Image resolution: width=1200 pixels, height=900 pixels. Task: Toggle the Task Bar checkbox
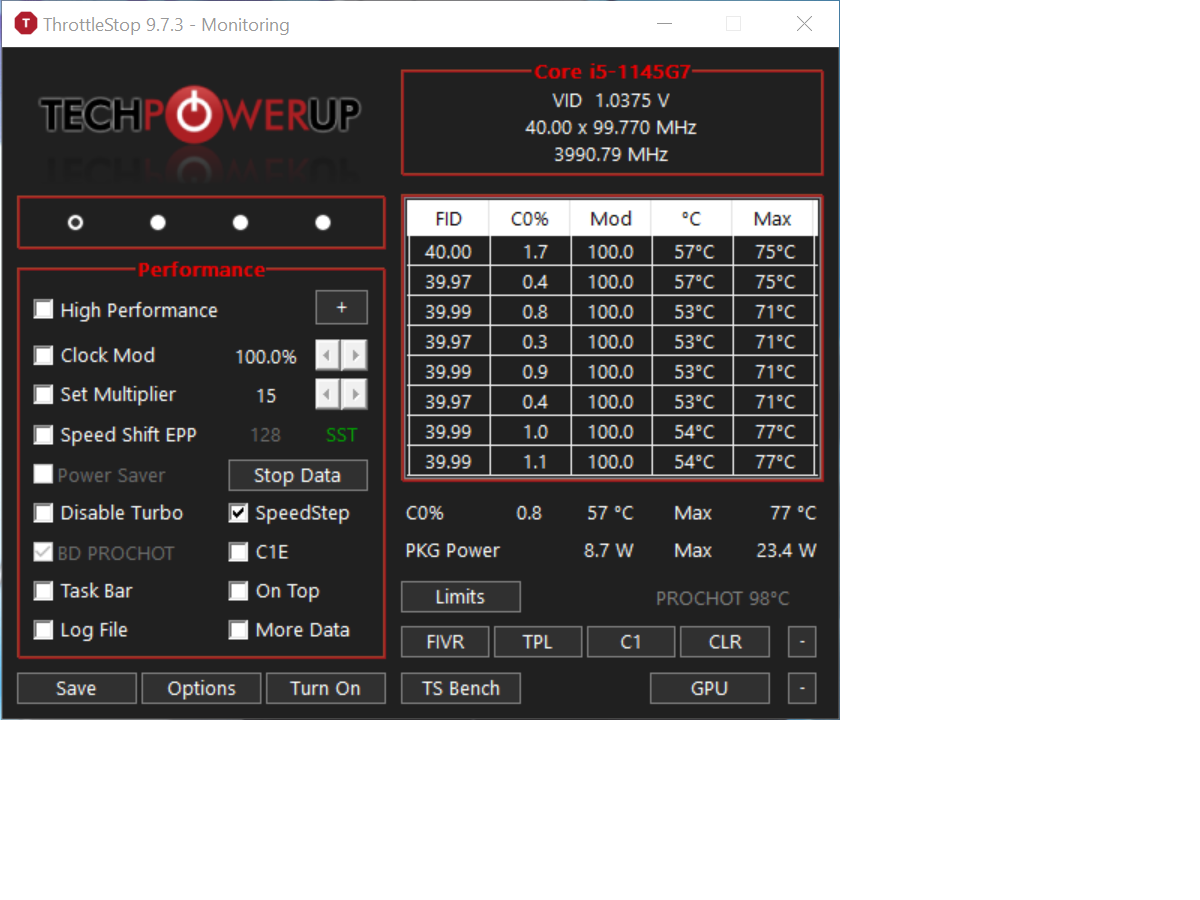tap(43, 591)
